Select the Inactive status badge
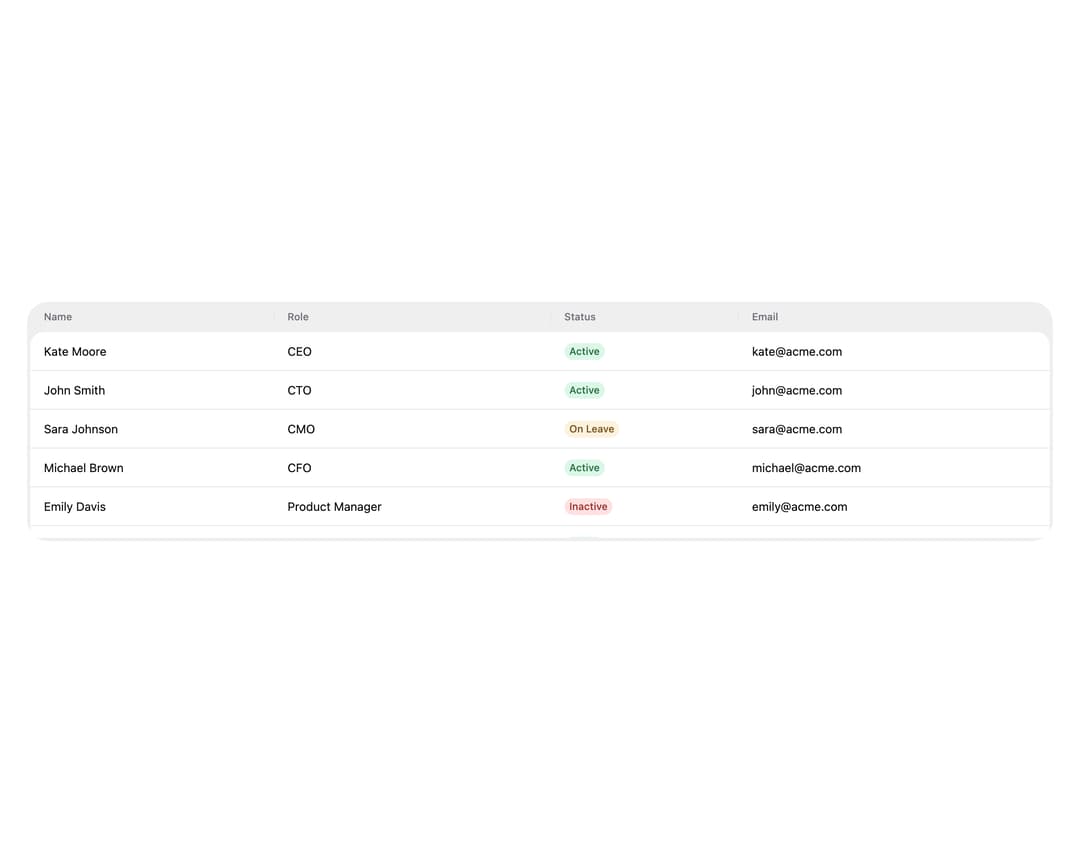The image size is (1080, 843). click(588, 506)
